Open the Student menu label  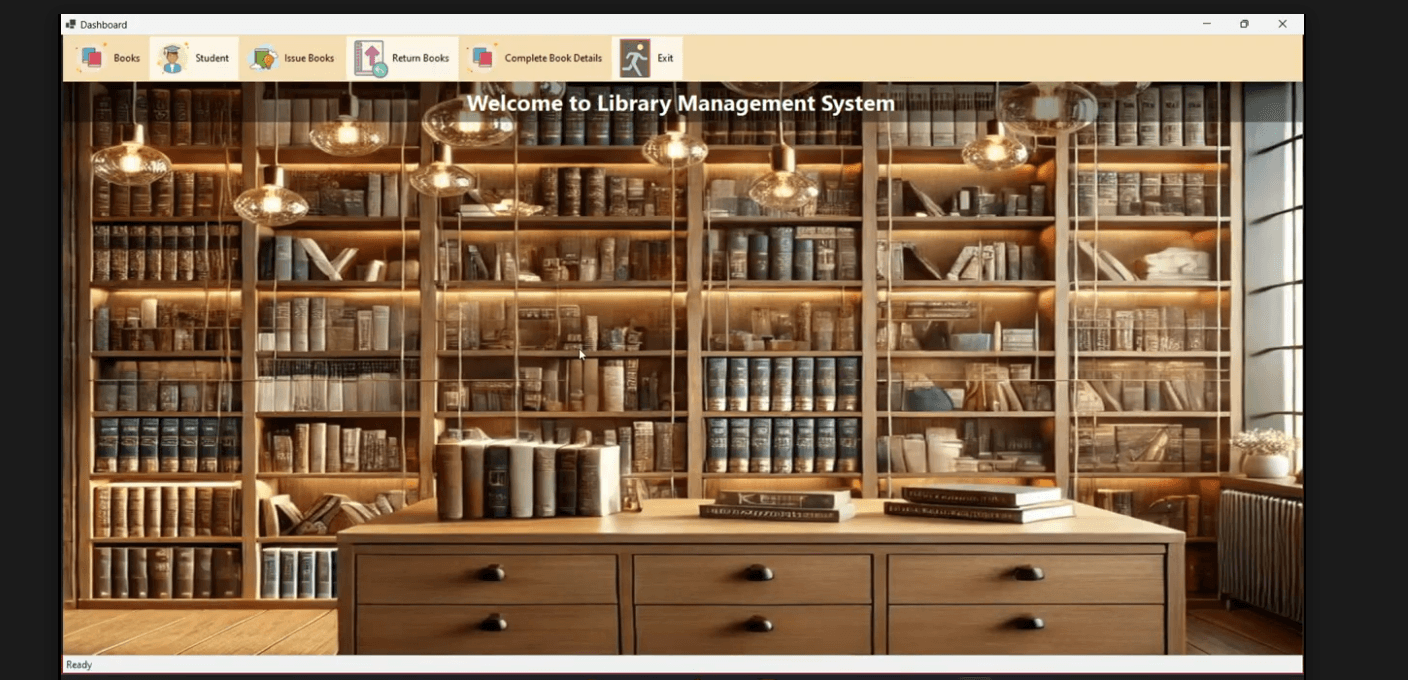point(212,58)
